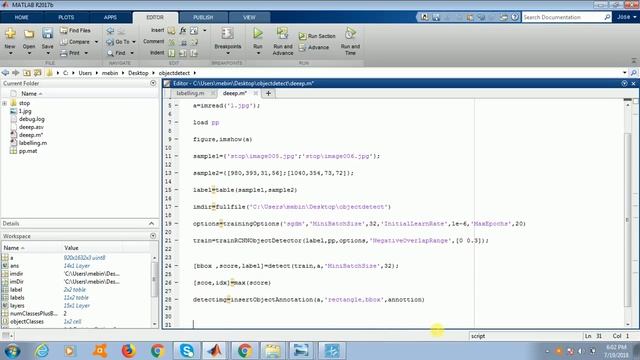Open Skype from the taskbar
The height and width of the screenshot is (360, 640).
(x=187, y=351)
